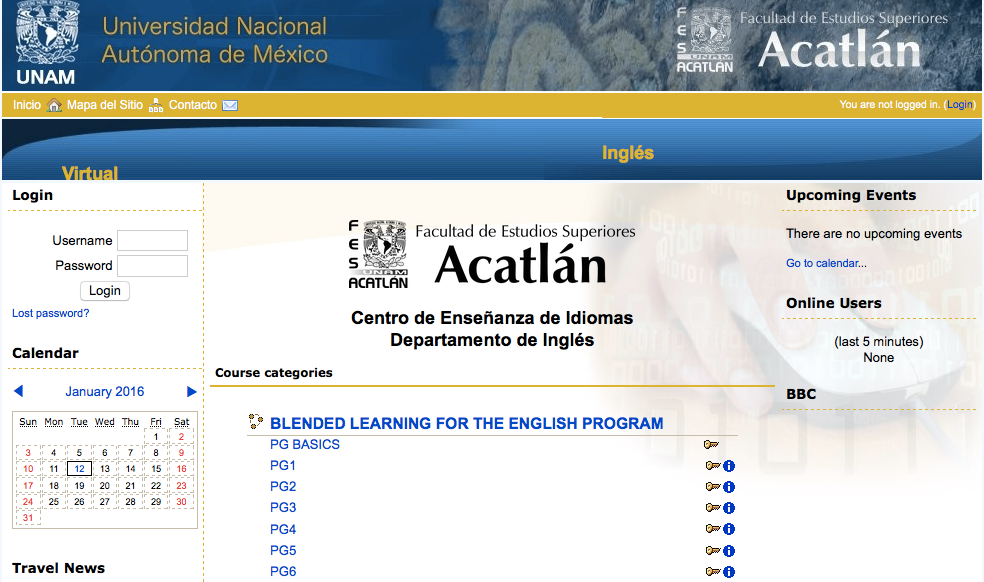The width and height of the screenshot is (984, 582).
Task: Open the Mapa del Sitio menu item
Action: (105, 105)
